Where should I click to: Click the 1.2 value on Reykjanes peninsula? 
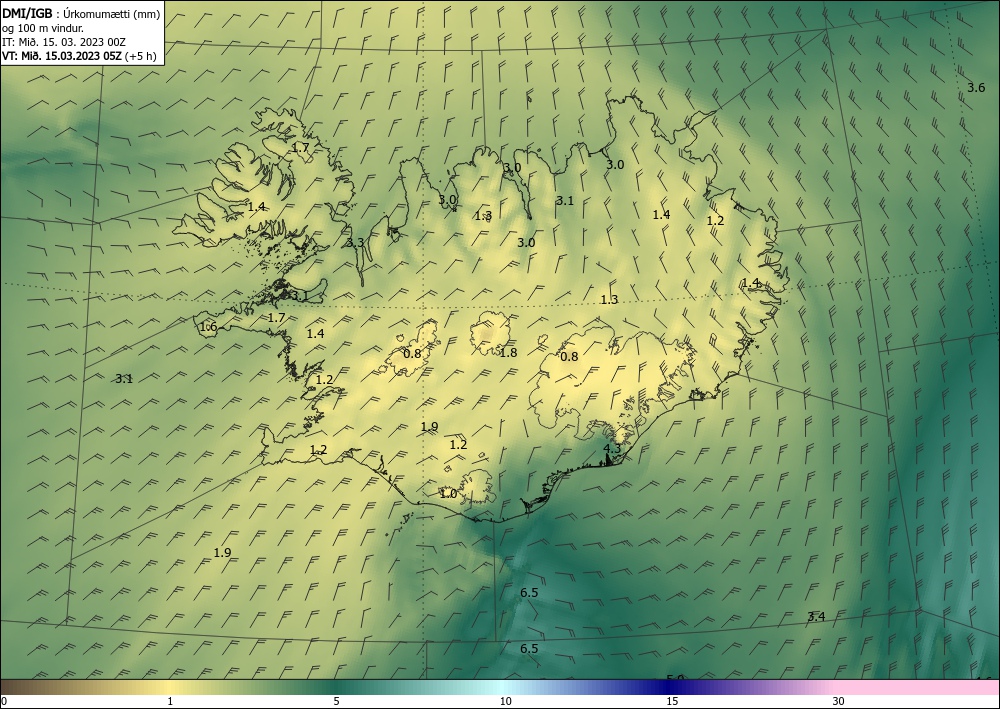pyautogui.click(x=318, y=450)
